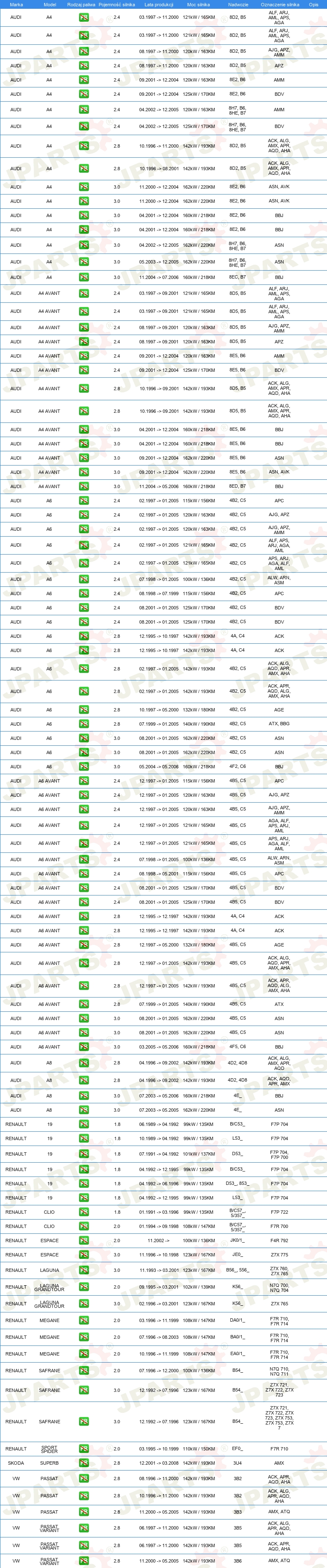Click the fuel icon in the LAGUNA GRANDTOUR 2.0 row
Screen dimensions: 327x1568
pyautogui.click(x=84, y=1287)
